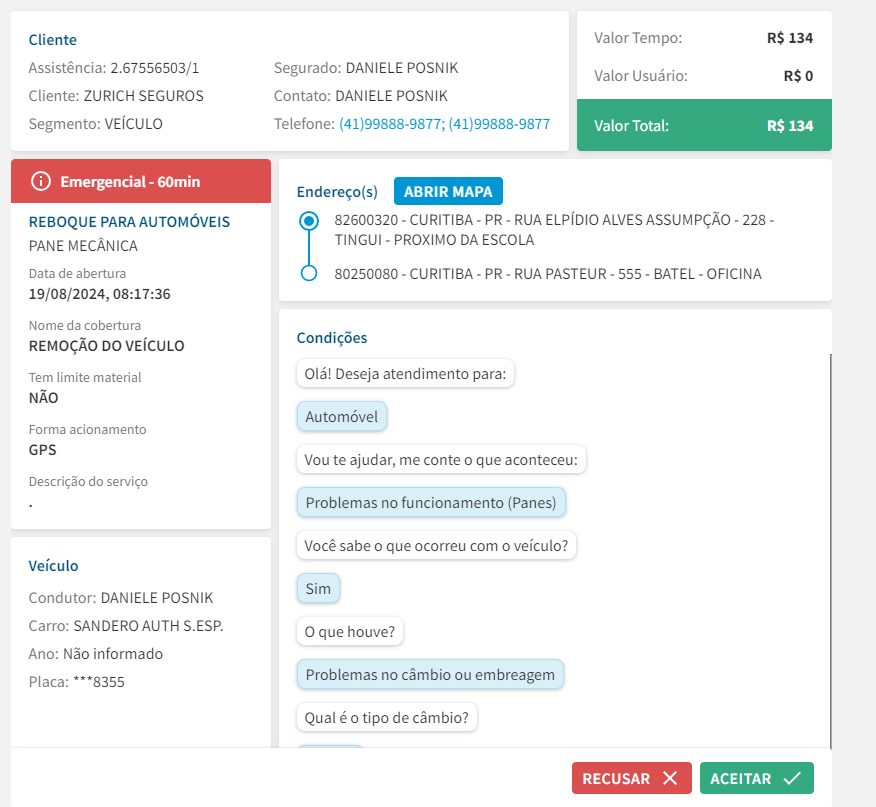Click Problemas no câmbio ou embreagem bubble
Screen dimensions: 876x807
pyautogui.click(x=430, y=675)
